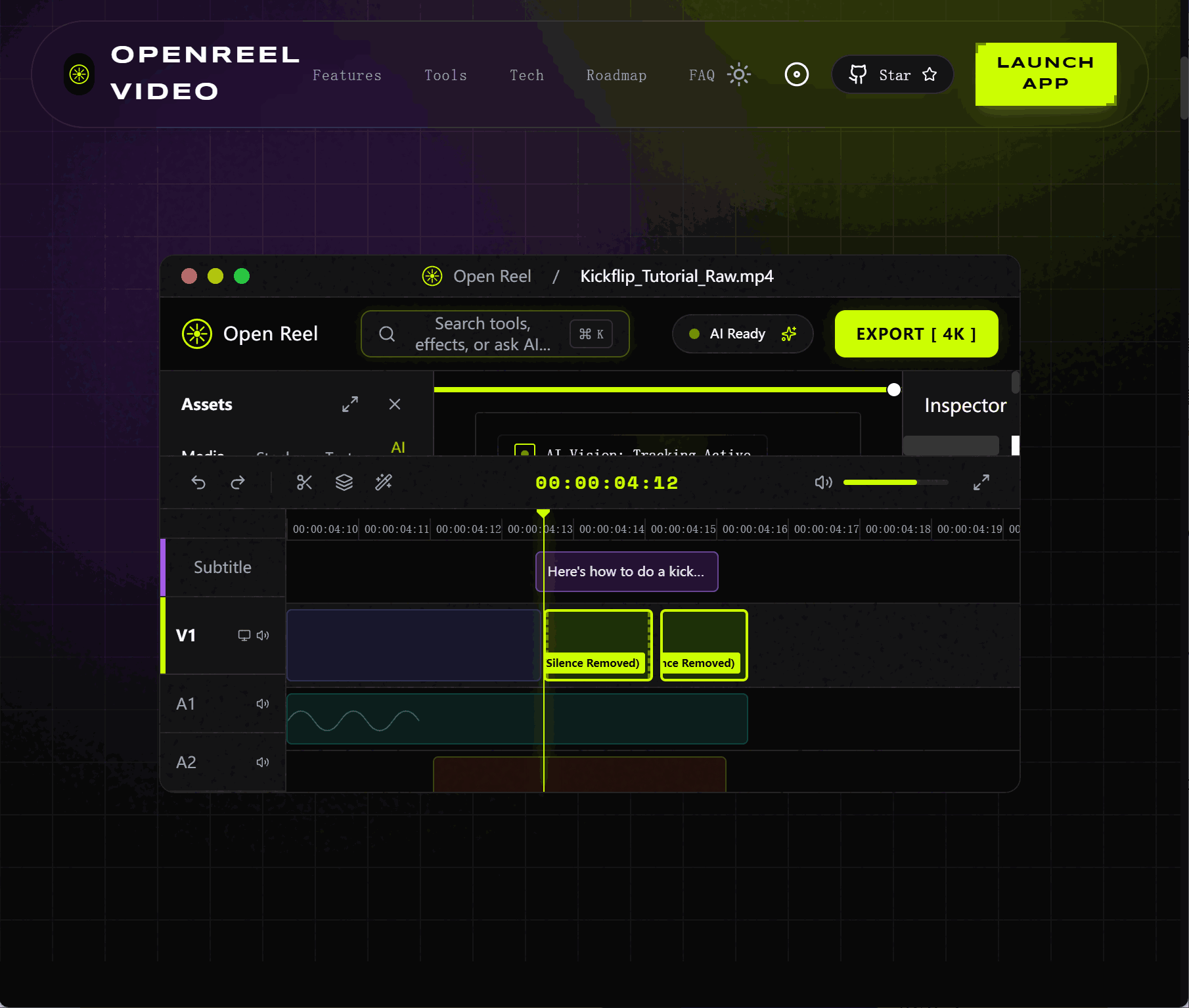Toggle V1 track video visibility via monitor icon
The height and width of the screenshot is (1008, 1189).
[244, 635]
